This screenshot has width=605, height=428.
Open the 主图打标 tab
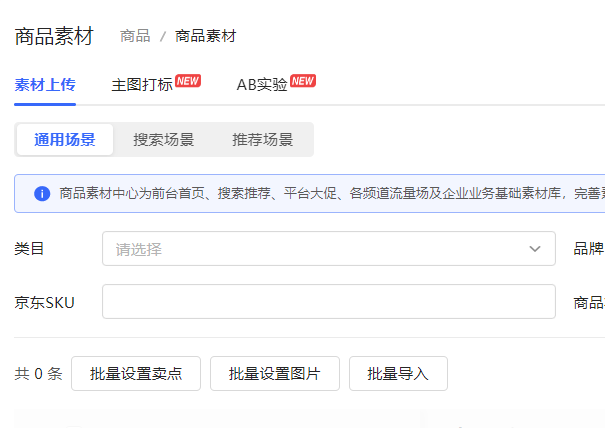click(x=141, y=85)
